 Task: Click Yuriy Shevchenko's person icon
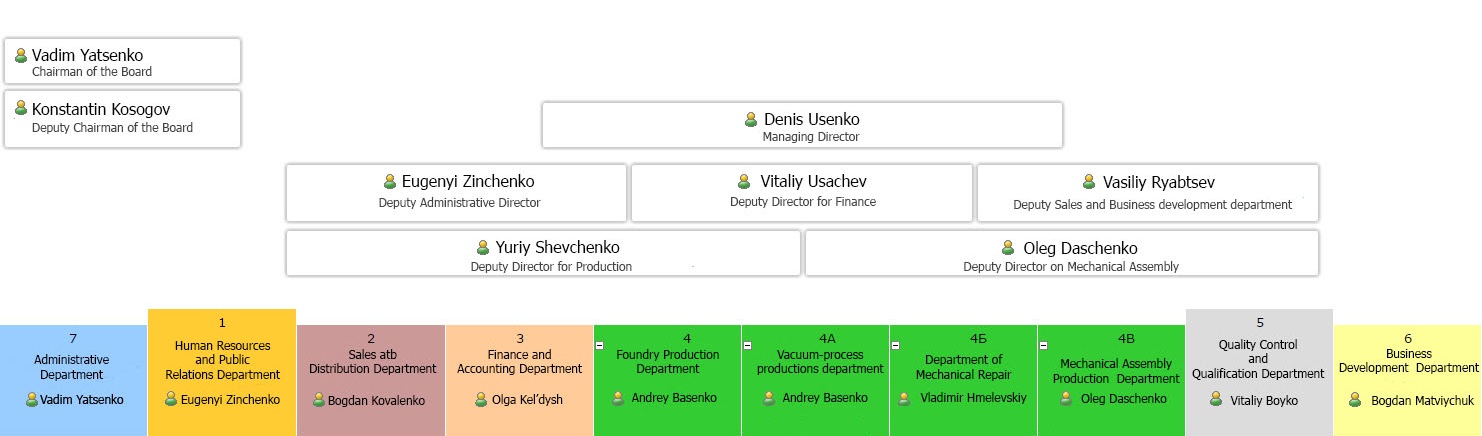483,247
